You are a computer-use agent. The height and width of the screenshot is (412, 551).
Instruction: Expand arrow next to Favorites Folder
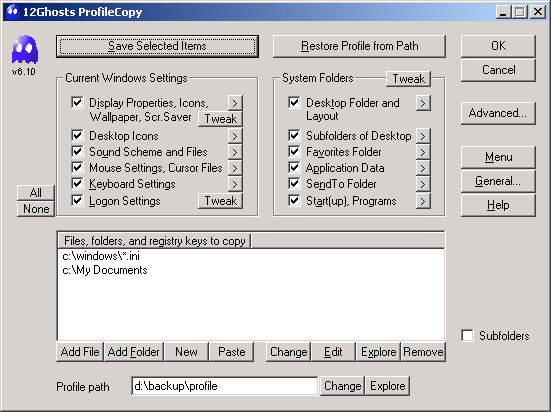pyautogui.click(x=423, y=152)
